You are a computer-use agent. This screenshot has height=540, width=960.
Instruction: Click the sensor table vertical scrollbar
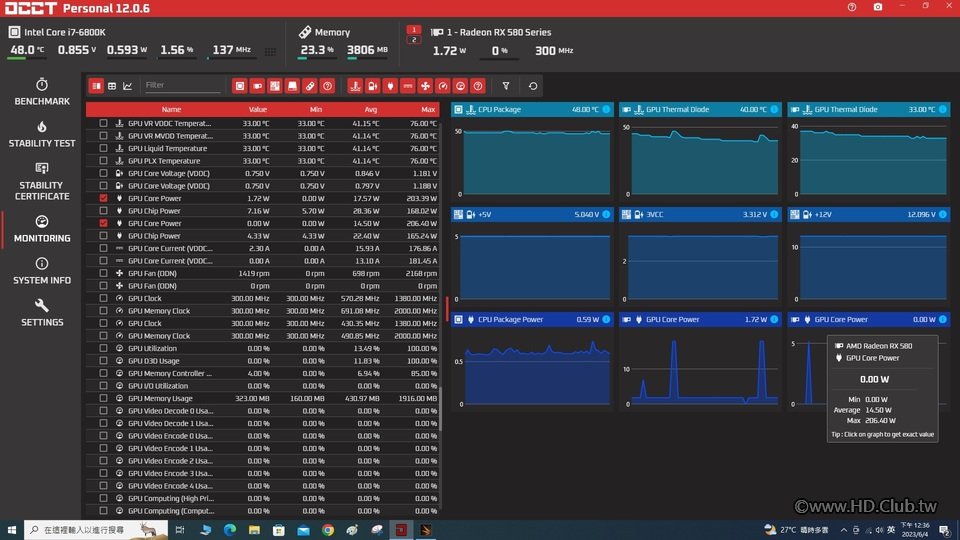(x=441, y=407)
